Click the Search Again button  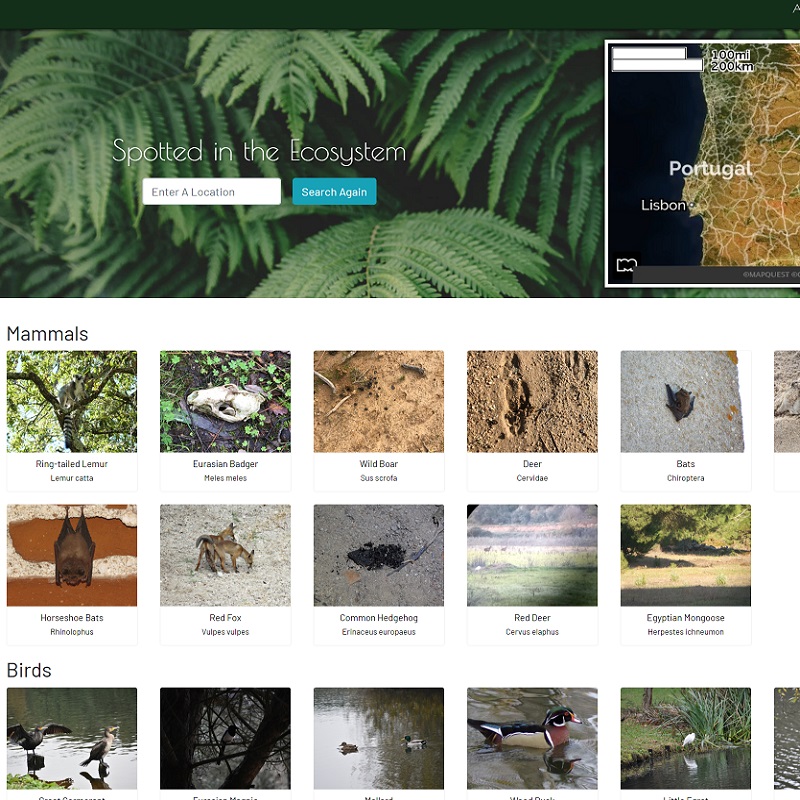click(334, 192)
